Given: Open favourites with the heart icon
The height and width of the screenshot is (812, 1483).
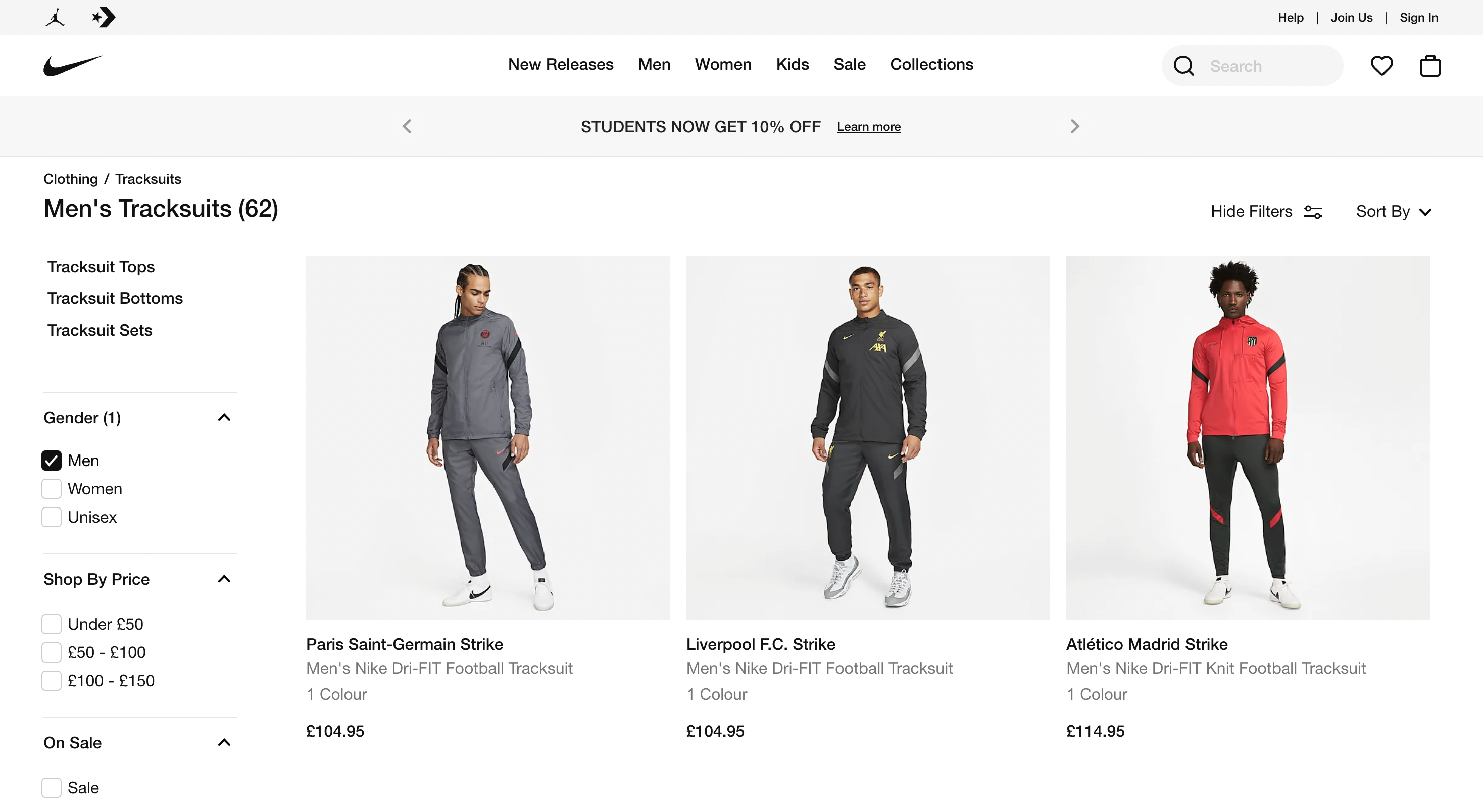Looking at the screenshot, I should [1381, 66].
